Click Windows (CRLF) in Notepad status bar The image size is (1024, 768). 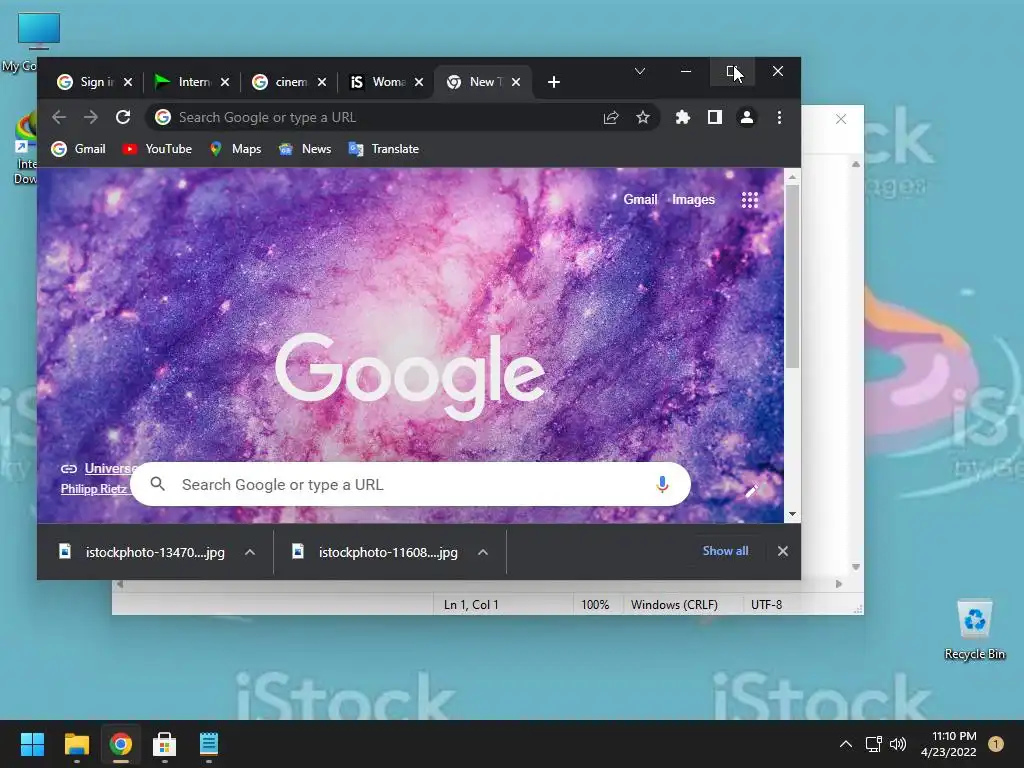click(674, 605)
